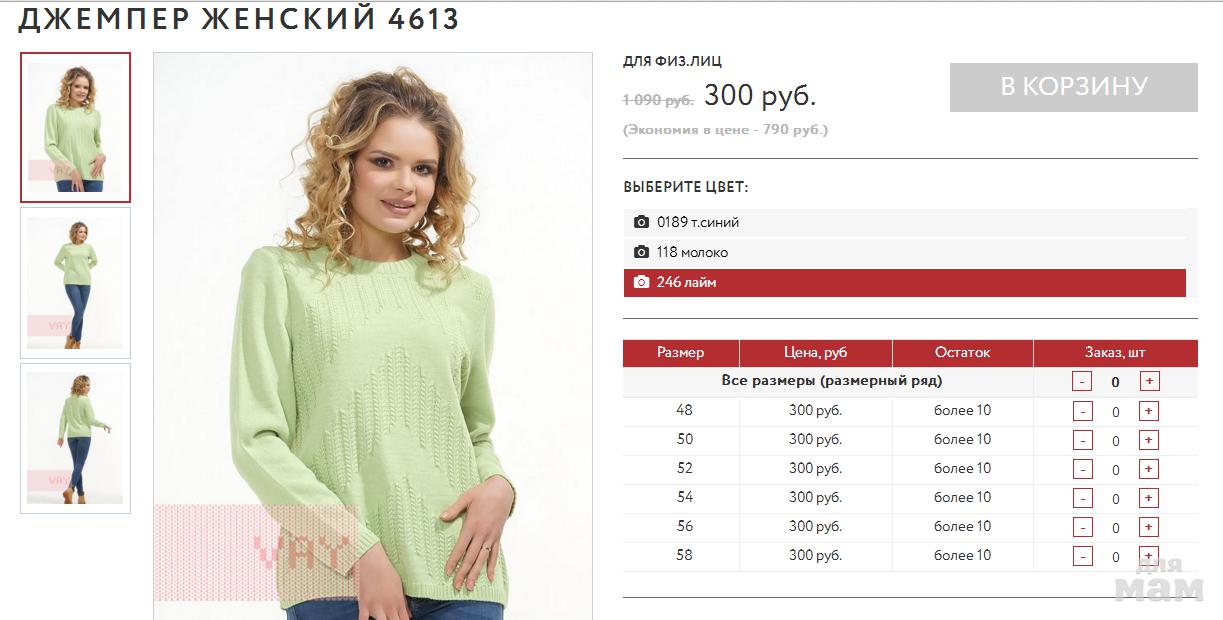Select color 0189 т.синий
The height and width of the screenshot is (620, 1223).
pyautogui.click(x=905, y=222)
